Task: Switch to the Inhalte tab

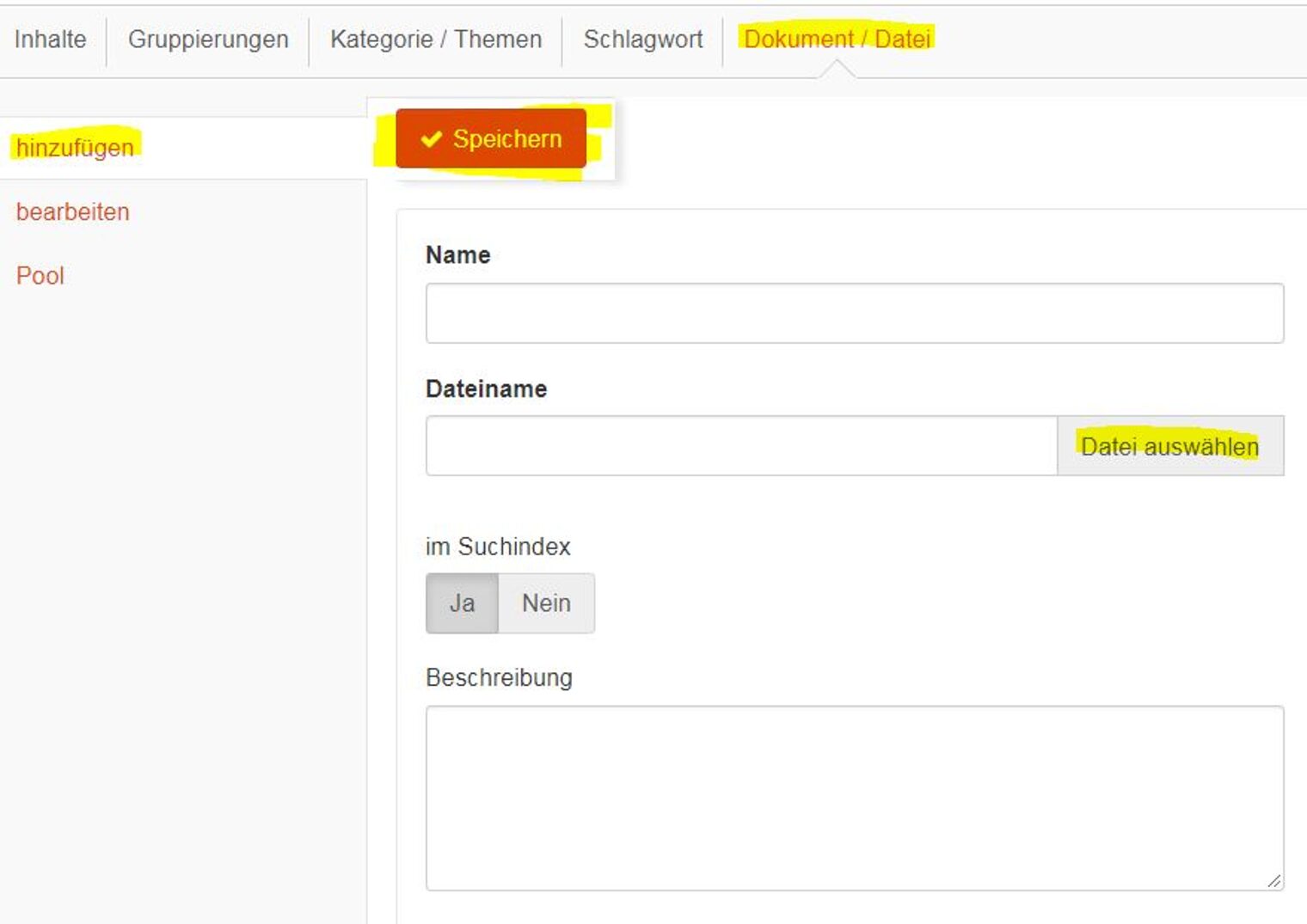Action: click(x=49, y=39)
